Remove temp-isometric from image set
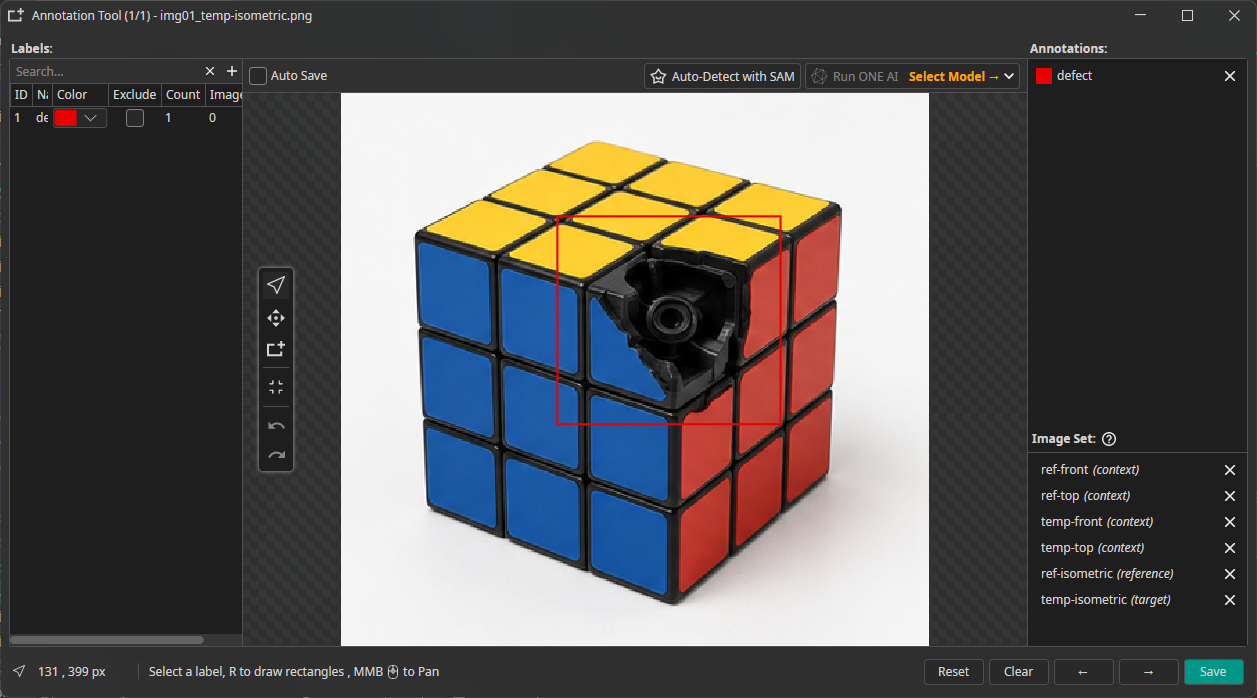 click(x=1230, y=600)
